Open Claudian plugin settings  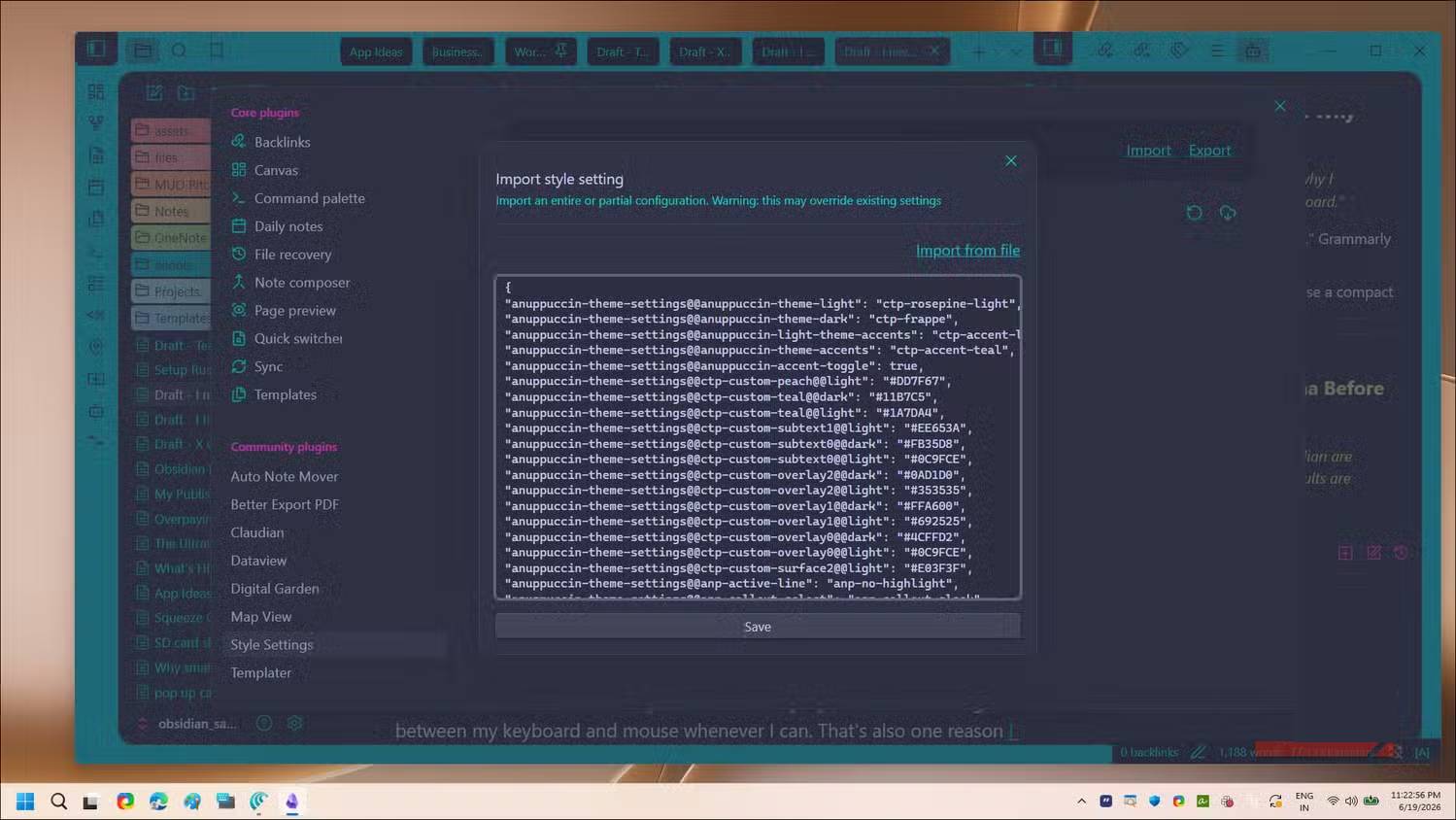click(x=257, y=532)
